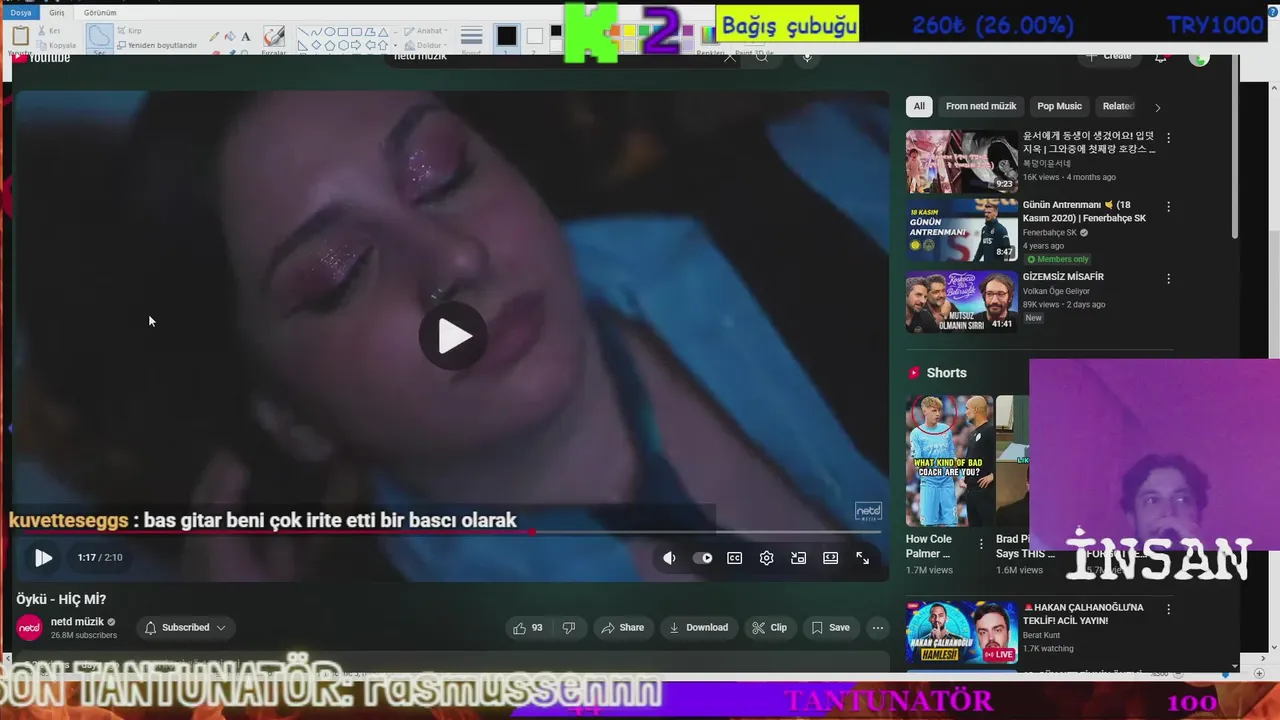Select the From netd müzik chip
Image resolution: width=1280 pixels, height=720 pixels.
click(x=981, y=107)
